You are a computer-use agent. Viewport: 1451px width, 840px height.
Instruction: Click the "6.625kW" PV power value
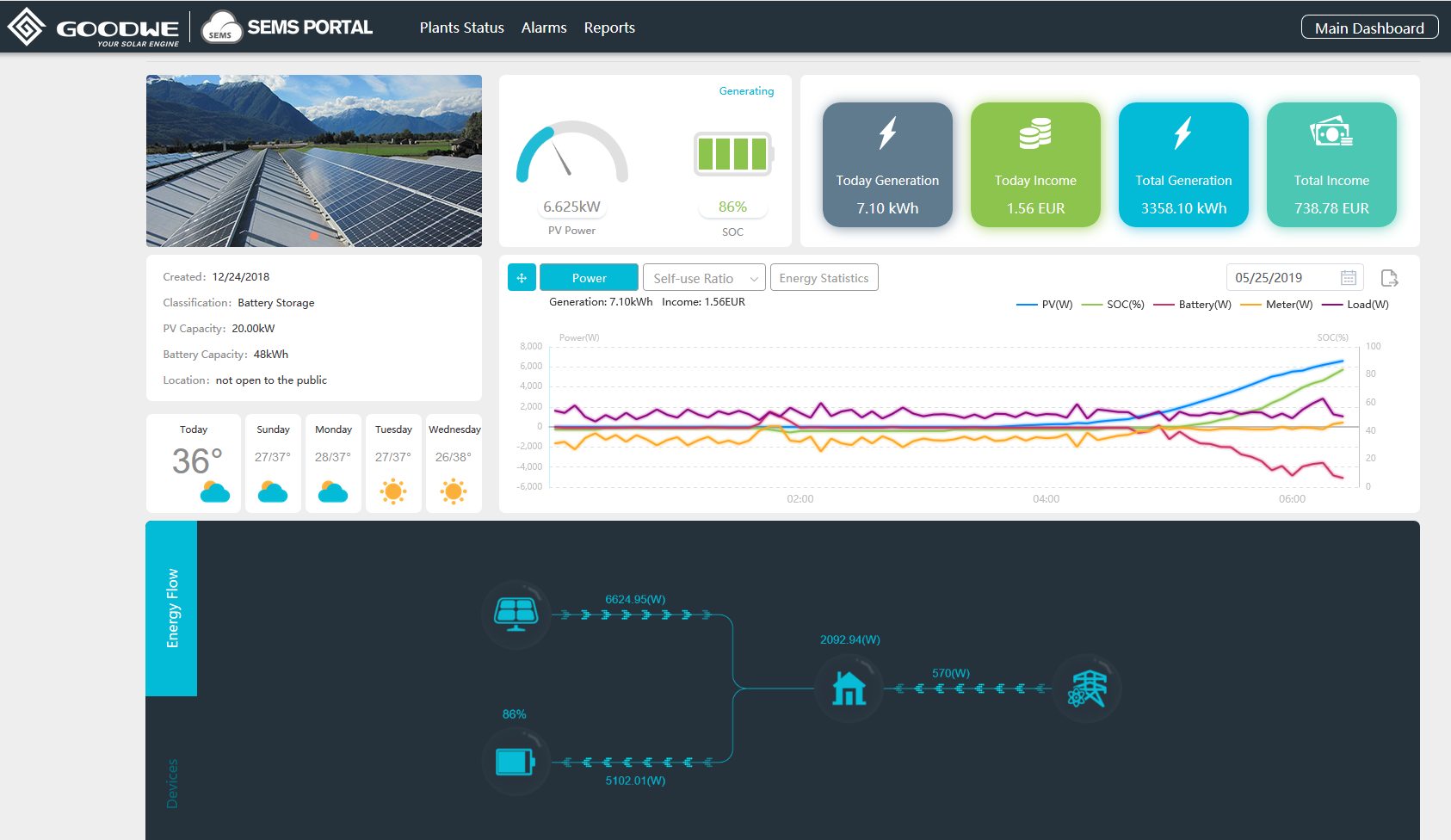coord(571,207)
